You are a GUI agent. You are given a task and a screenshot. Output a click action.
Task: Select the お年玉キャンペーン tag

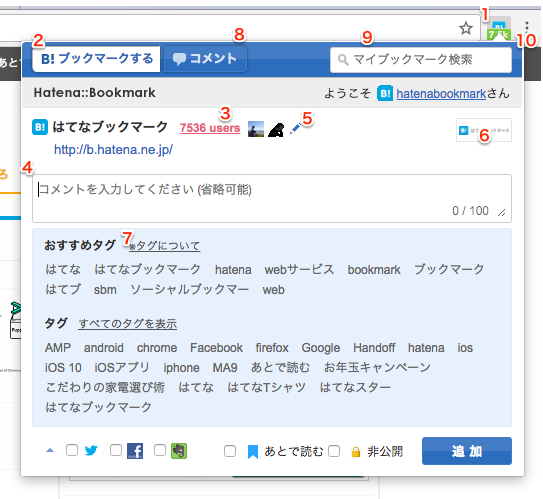pos(377,367)
